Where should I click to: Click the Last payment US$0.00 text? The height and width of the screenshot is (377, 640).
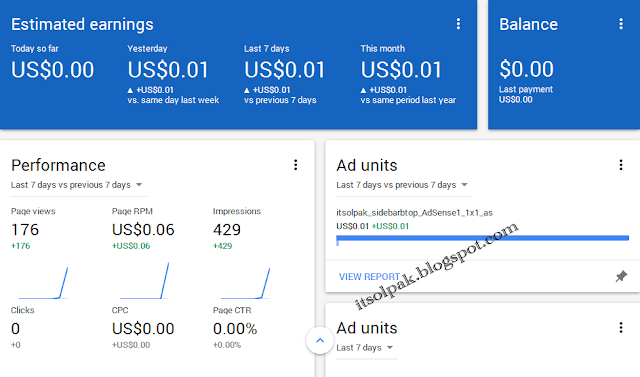tap(526, 94)
